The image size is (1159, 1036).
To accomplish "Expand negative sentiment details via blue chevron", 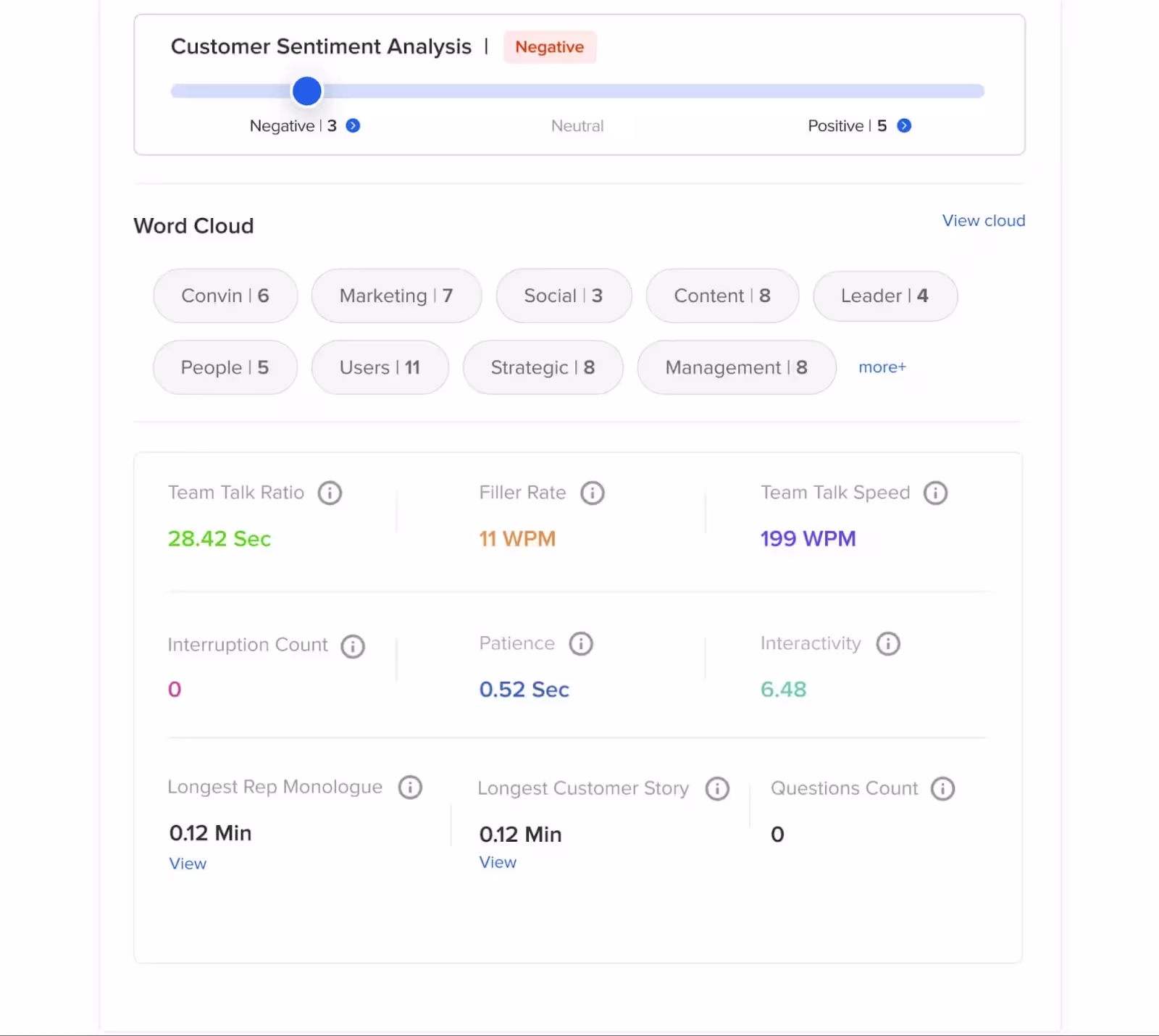I will pos(353,125).
